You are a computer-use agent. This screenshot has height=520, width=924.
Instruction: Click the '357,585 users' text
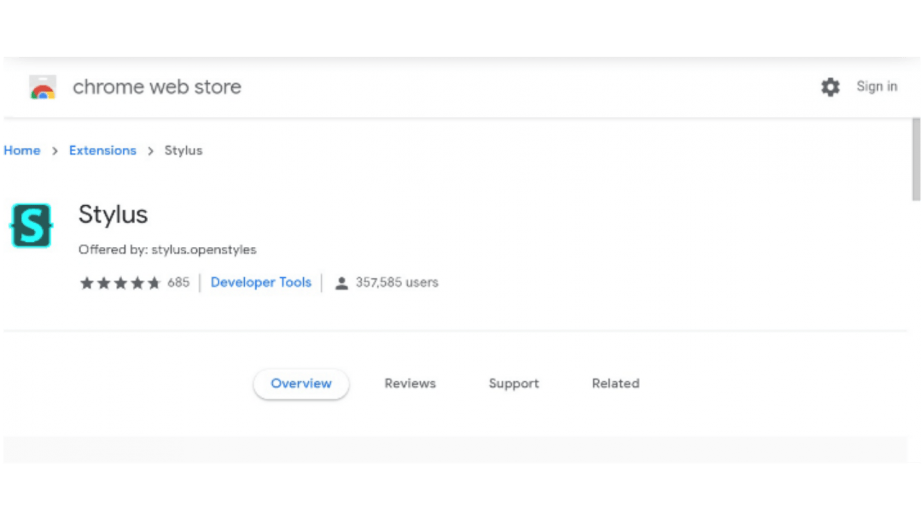pos(397,282)
